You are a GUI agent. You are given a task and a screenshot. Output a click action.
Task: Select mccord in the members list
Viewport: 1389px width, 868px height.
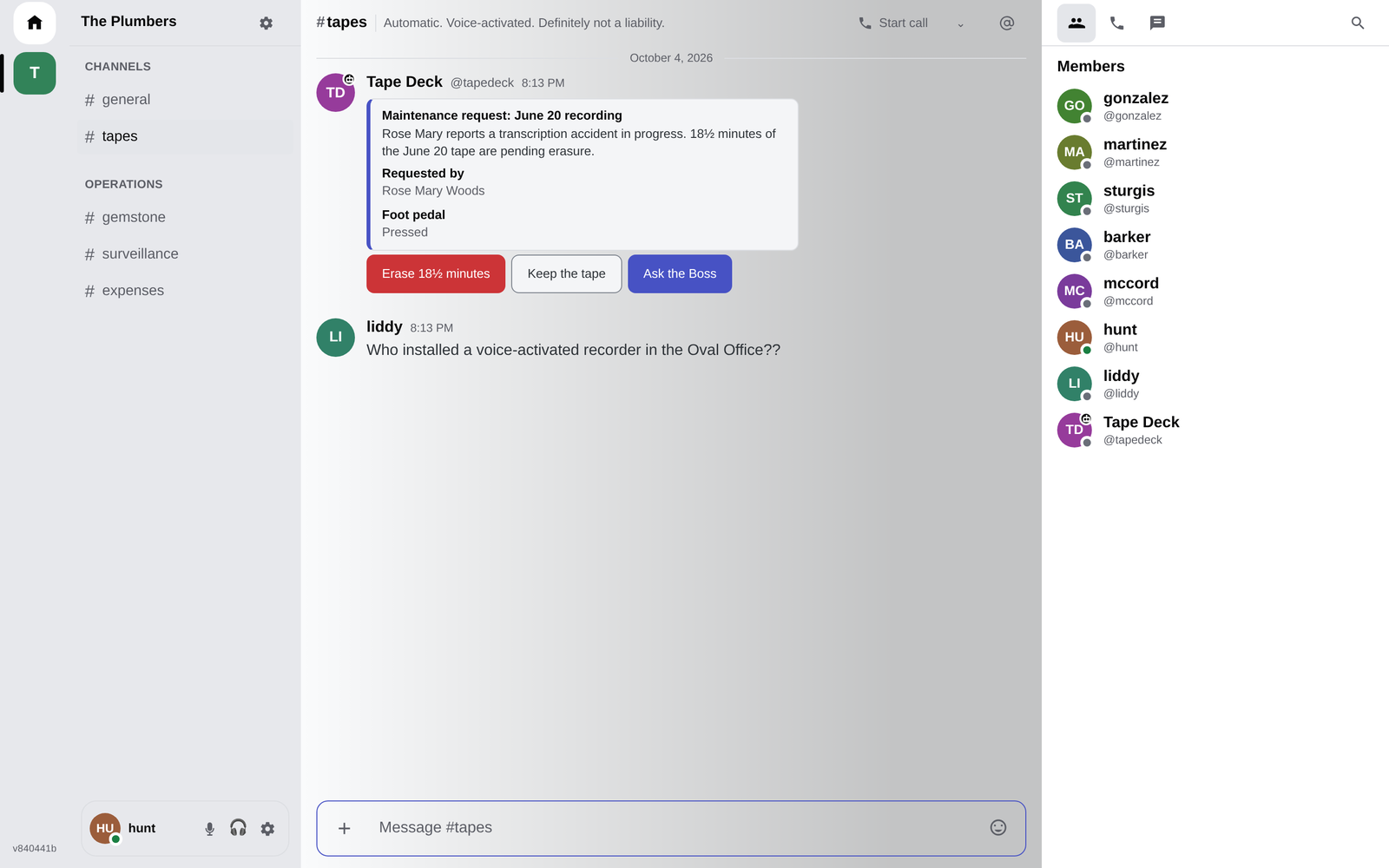1215,292
